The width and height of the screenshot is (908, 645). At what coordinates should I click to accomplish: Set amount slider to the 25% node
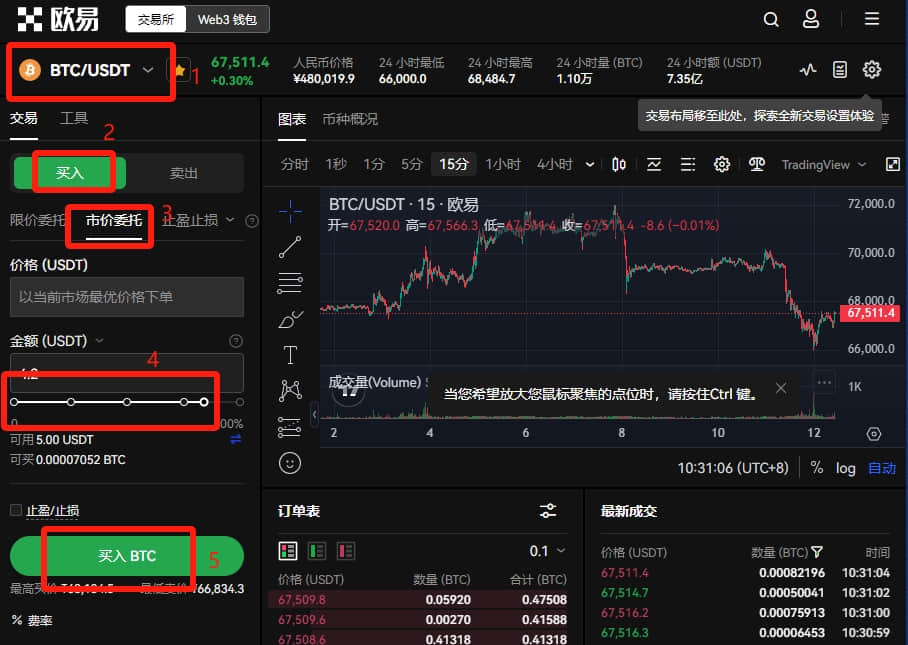pos(71,402)
